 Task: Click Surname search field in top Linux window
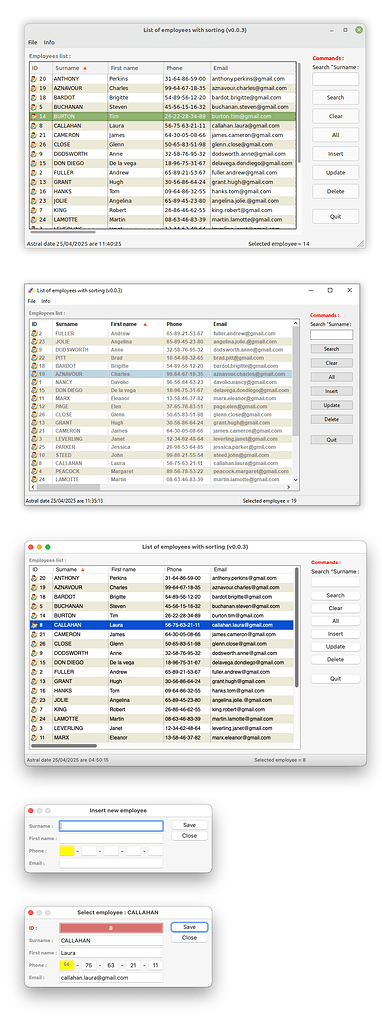(335, 79)
